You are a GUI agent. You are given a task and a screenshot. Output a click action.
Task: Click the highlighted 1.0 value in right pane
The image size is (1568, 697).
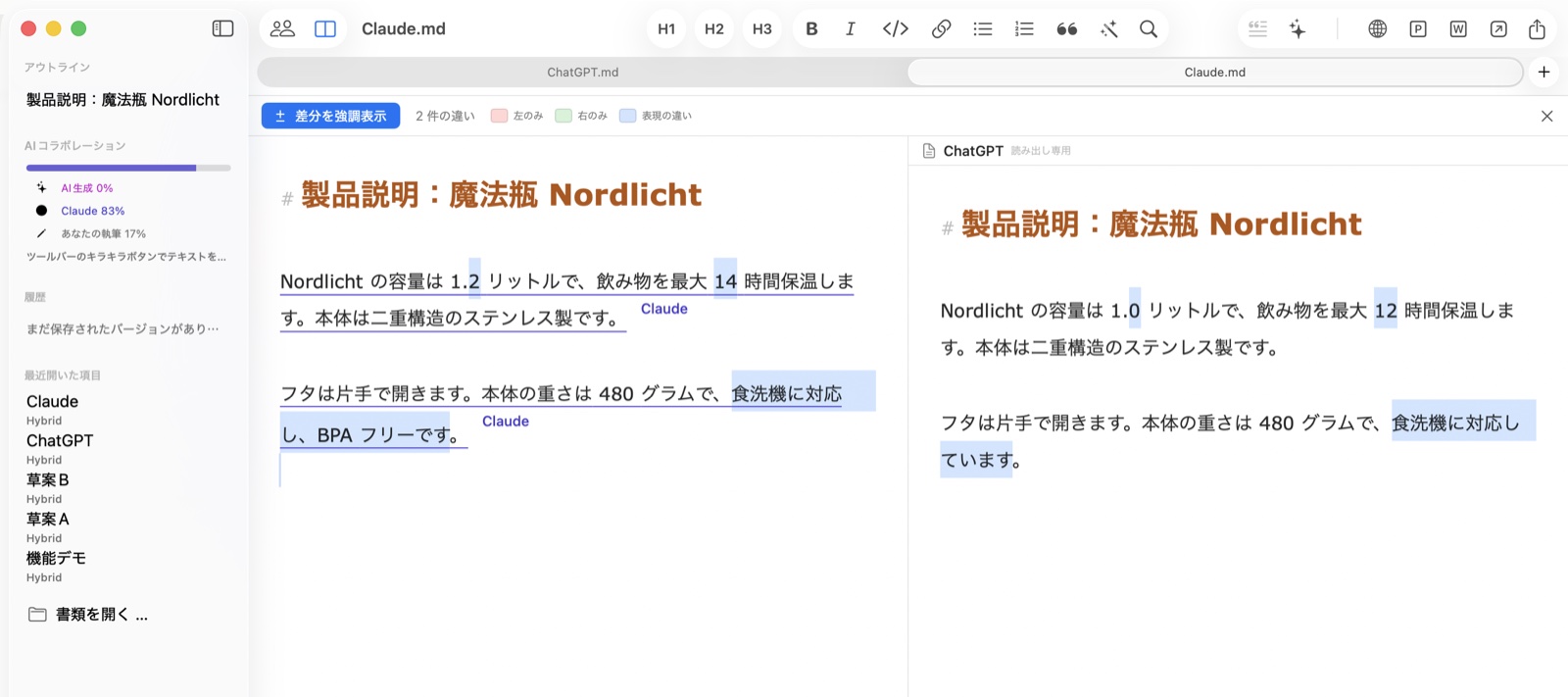pyautogui.click(x=1135, y=311)
